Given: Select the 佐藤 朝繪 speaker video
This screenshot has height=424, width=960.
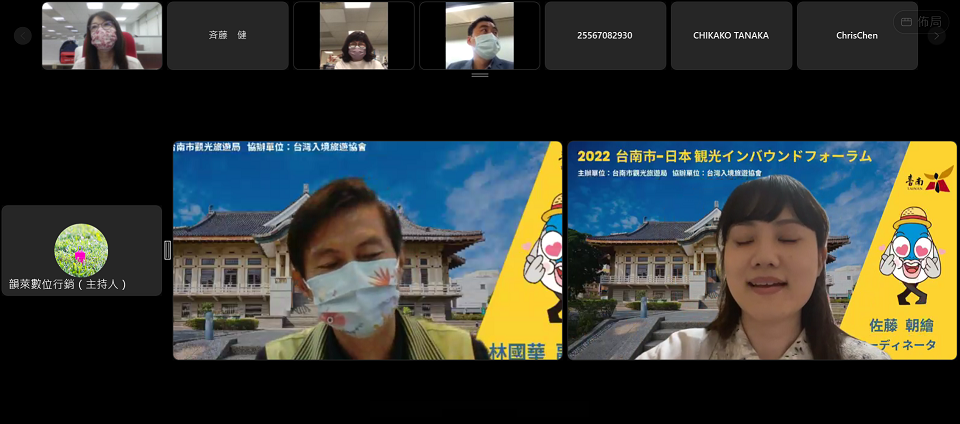Looking at the screenshot, I should 762,250.
